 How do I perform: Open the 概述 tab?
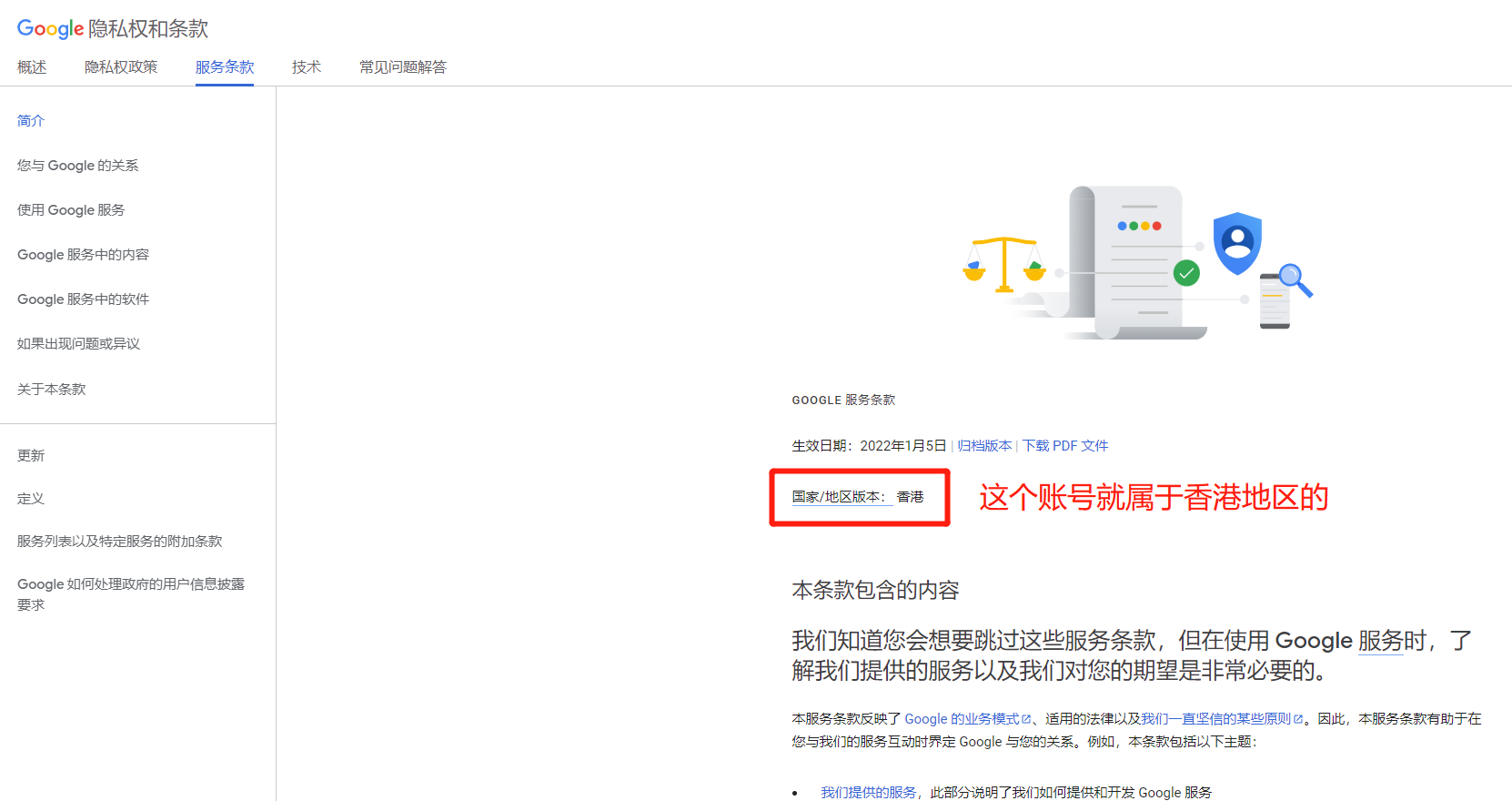[32, 67]
